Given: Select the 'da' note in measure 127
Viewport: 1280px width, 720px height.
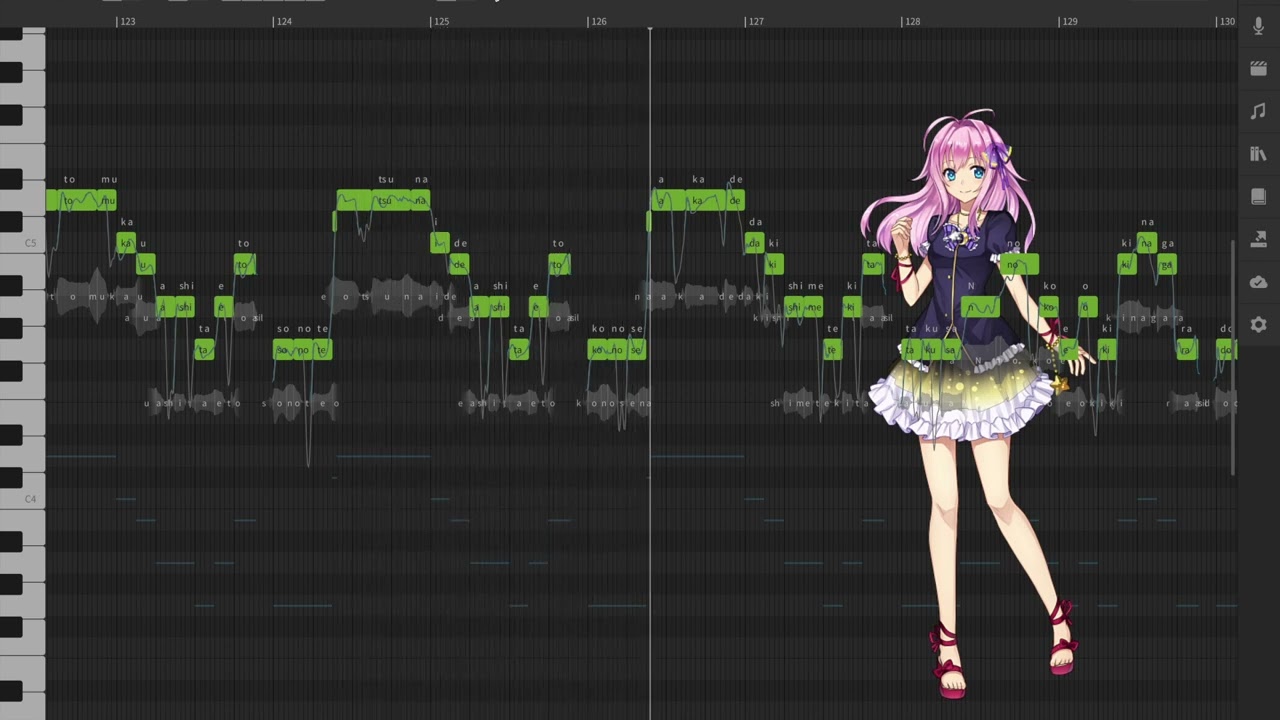Looking at the screenshot, I should (755, 244).
